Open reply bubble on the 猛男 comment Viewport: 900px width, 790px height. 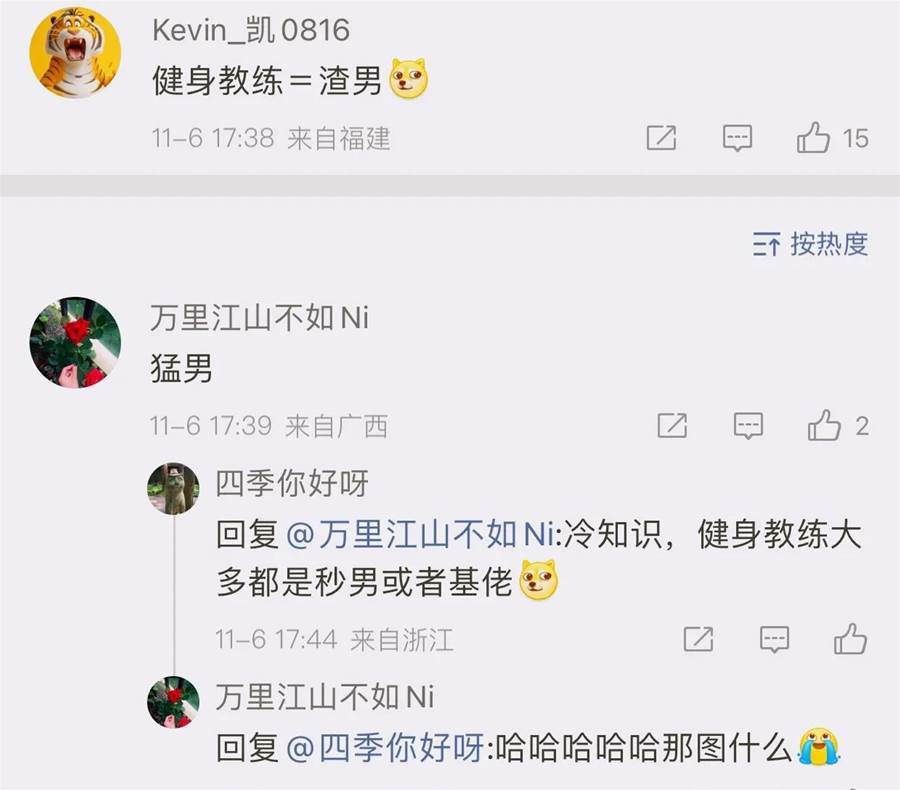click(748, 426)
